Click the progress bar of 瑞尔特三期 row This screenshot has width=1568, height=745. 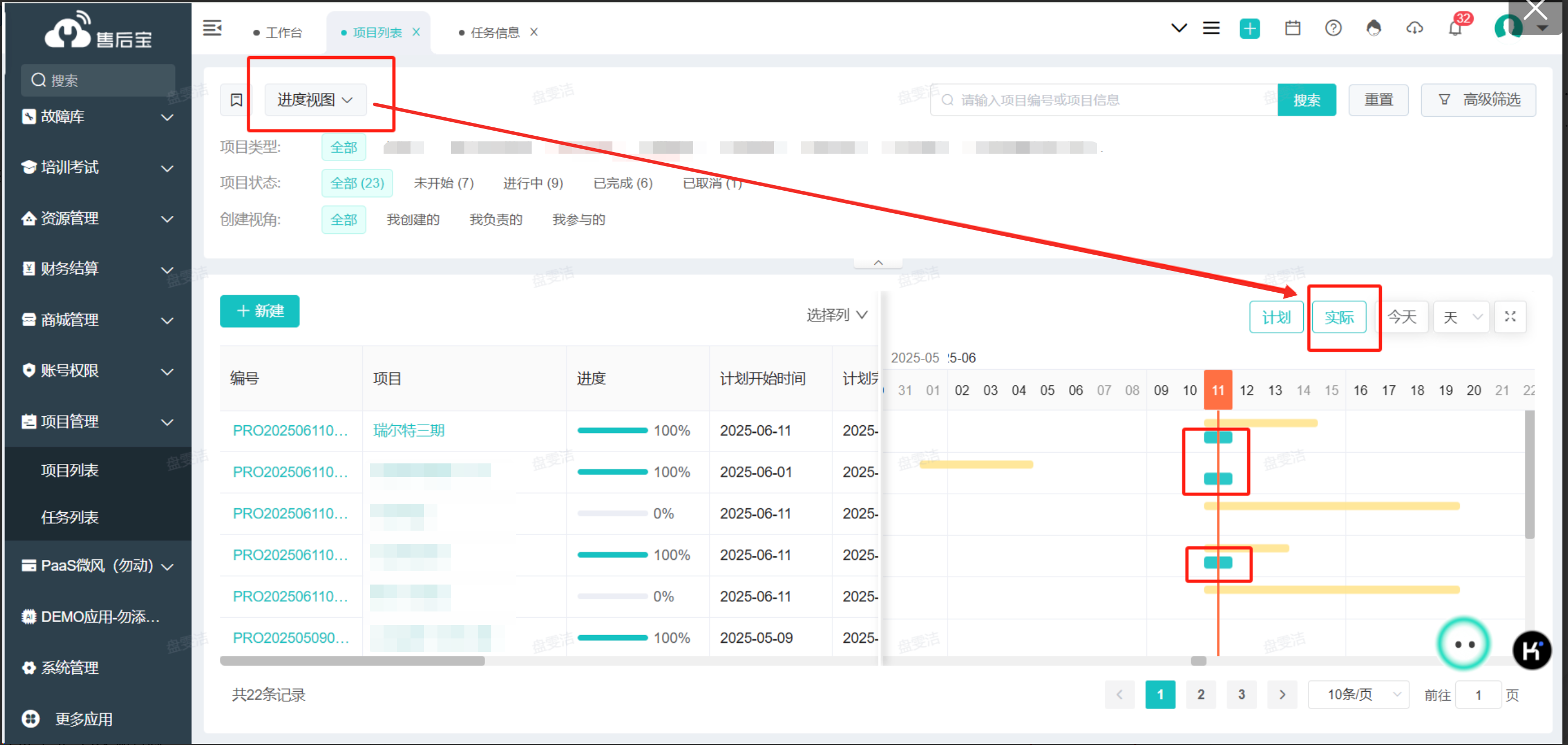coord(612,430)
